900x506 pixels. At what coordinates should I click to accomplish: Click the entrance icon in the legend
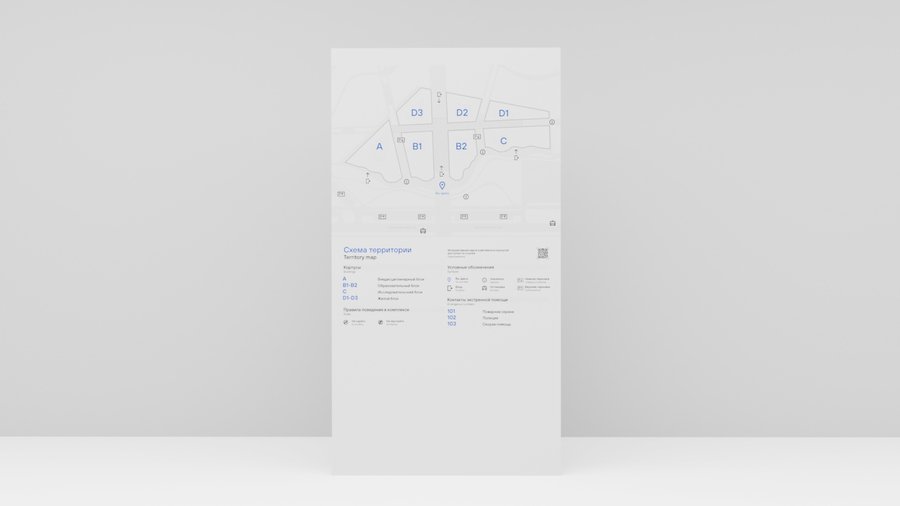coord(449,288)
